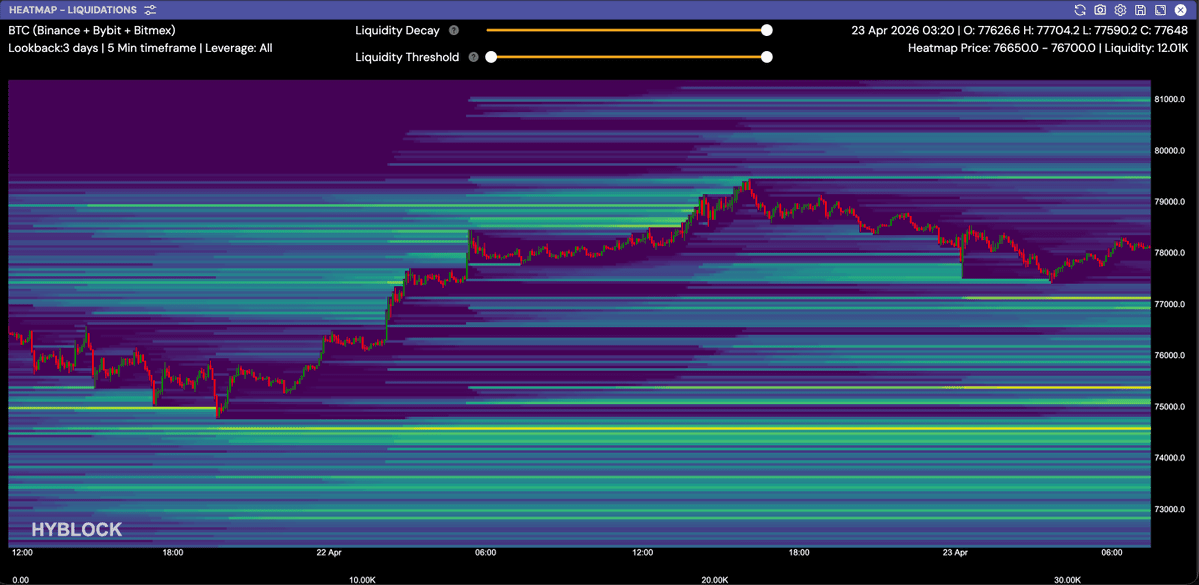Open the heatmap settings gear
This screenshot has width=1199, height=585.
click(1120, 10)
